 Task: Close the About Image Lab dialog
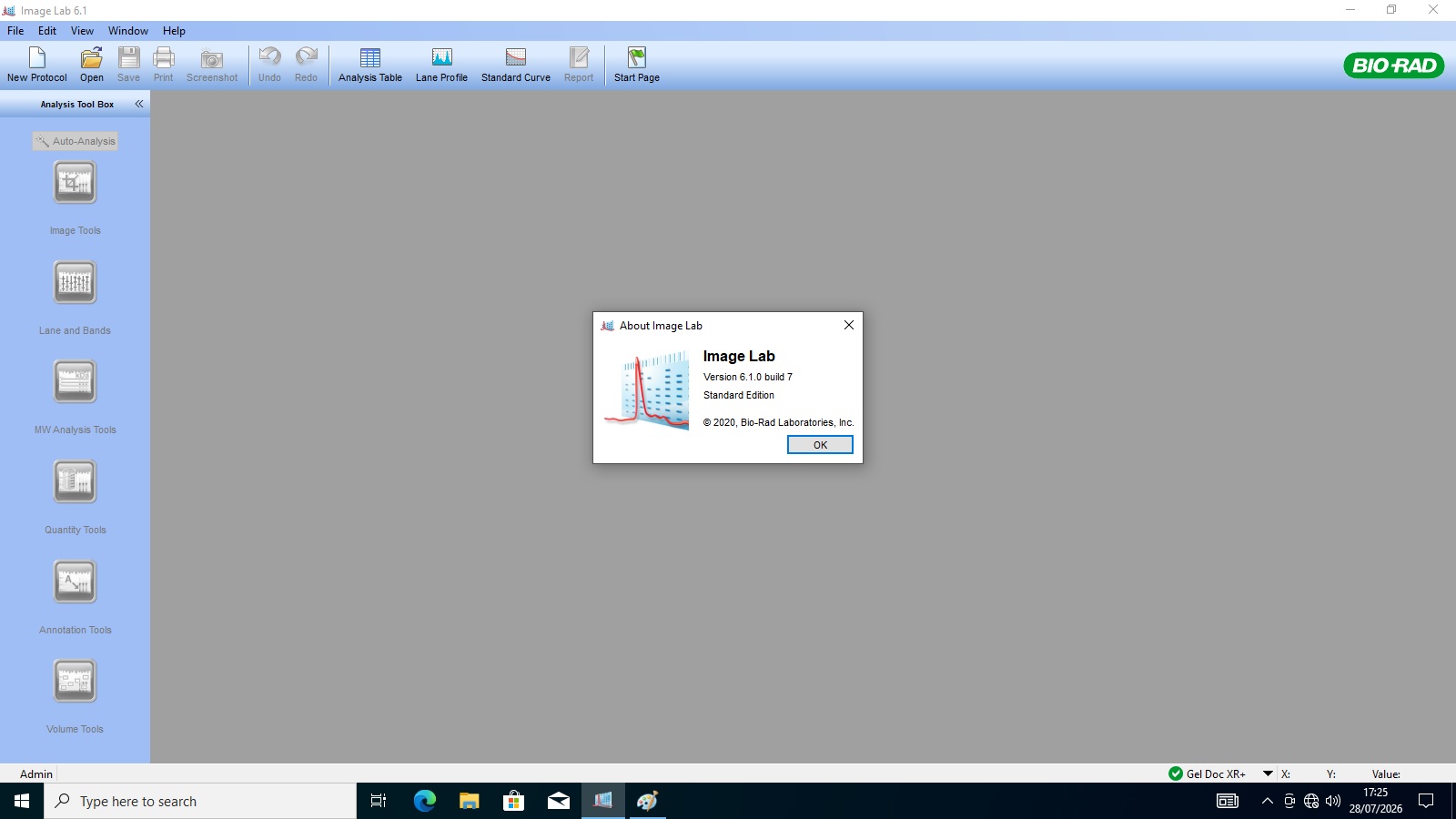point(848,325)
